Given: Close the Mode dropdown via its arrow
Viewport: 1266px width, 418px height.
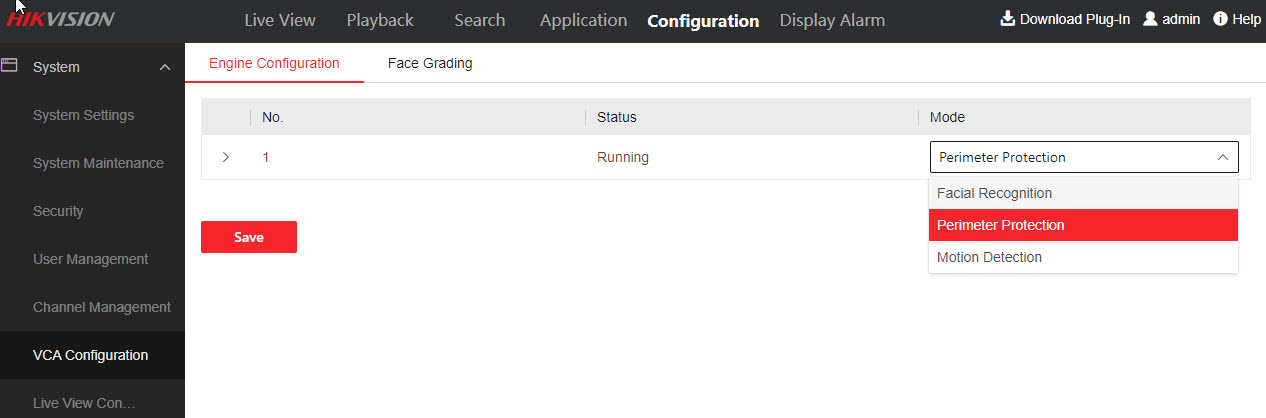Looking at the screenshot, I should [x=1222, y=157].
